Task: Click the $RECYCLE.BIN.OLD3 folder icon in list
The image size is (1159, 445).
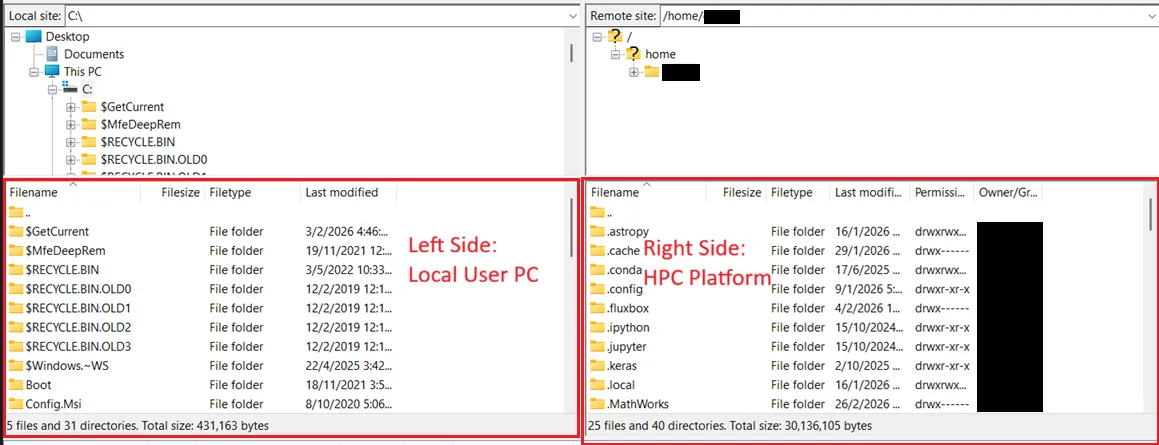Action: (x=16, y=347)
